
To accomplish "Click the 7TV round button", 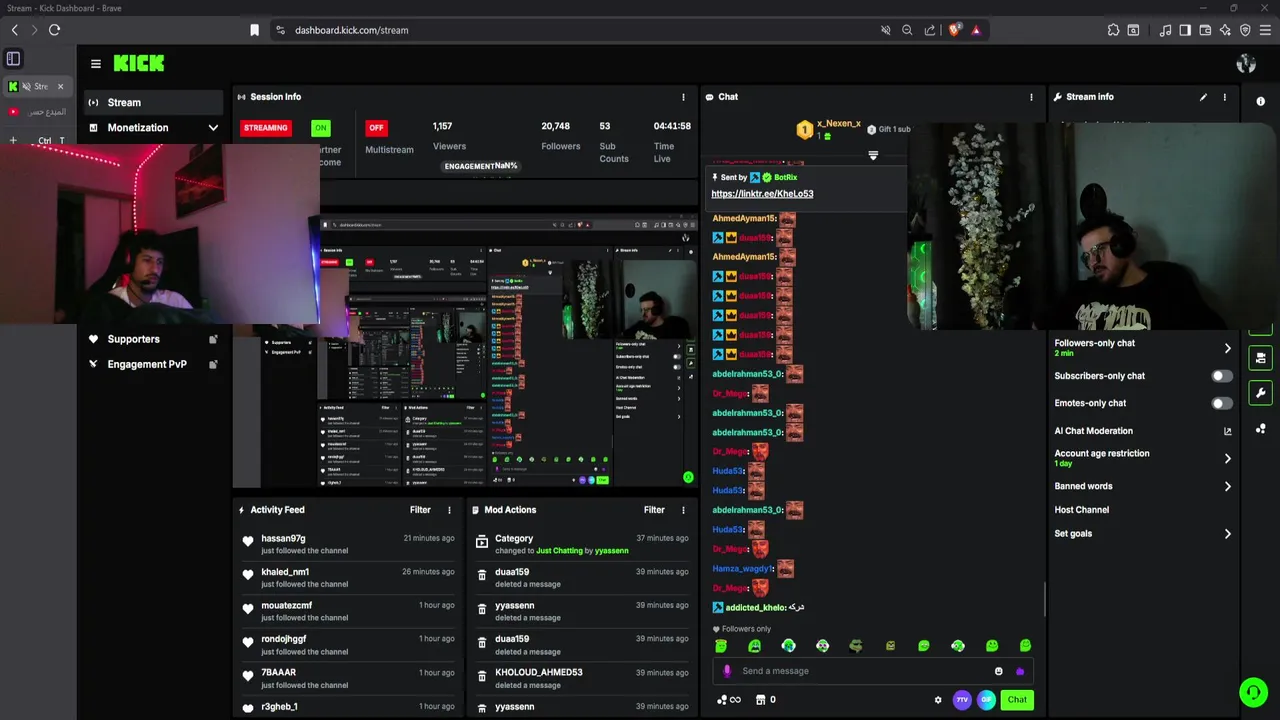I will (962, 700).
